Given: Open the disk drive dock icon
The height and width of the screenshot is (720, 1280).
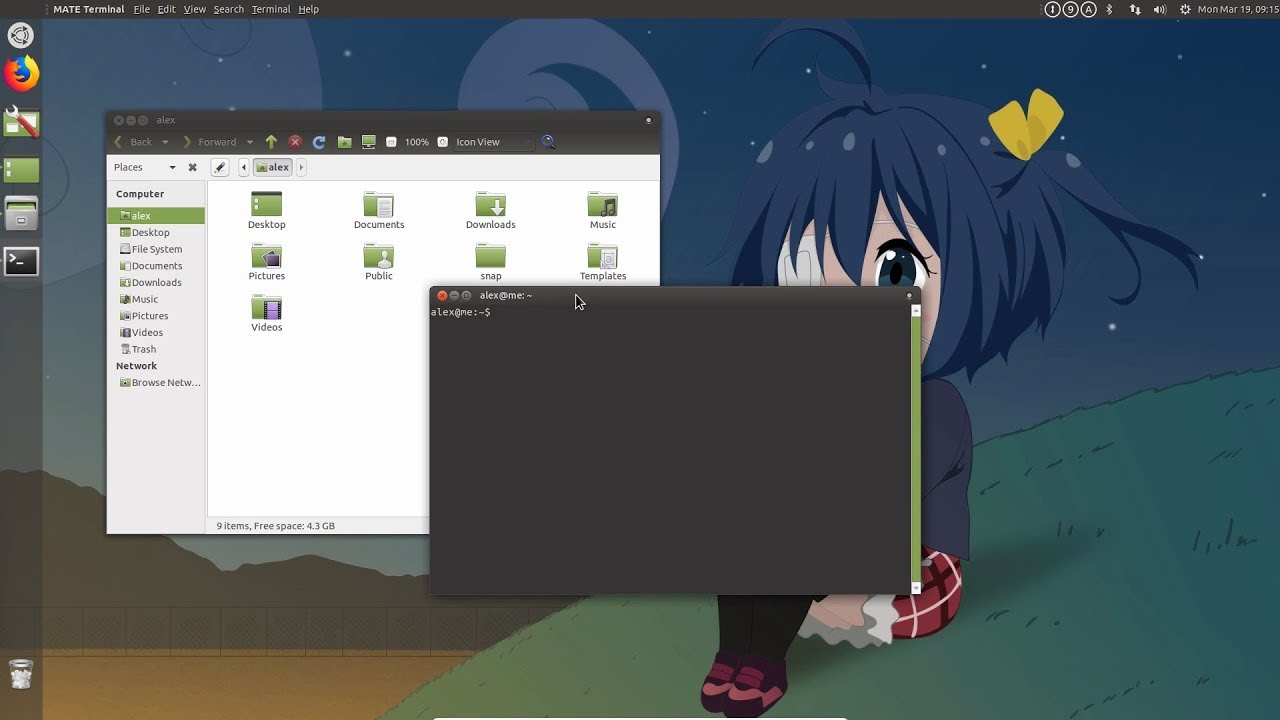Looking at the screenshot, I should [21, 214].
